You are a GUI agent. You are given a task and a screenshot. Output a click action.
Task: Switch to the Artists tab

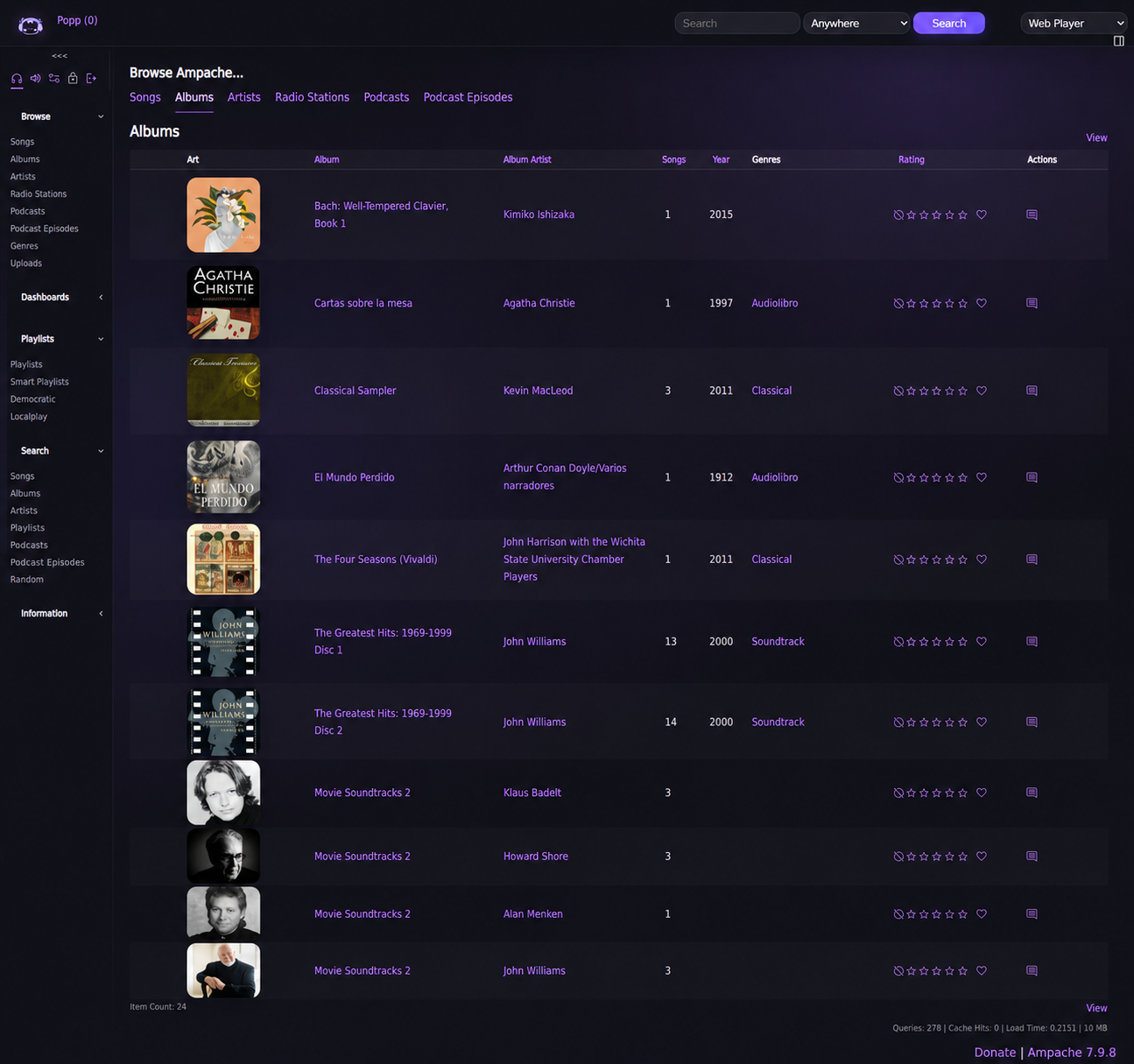click(x=243, y=97)
